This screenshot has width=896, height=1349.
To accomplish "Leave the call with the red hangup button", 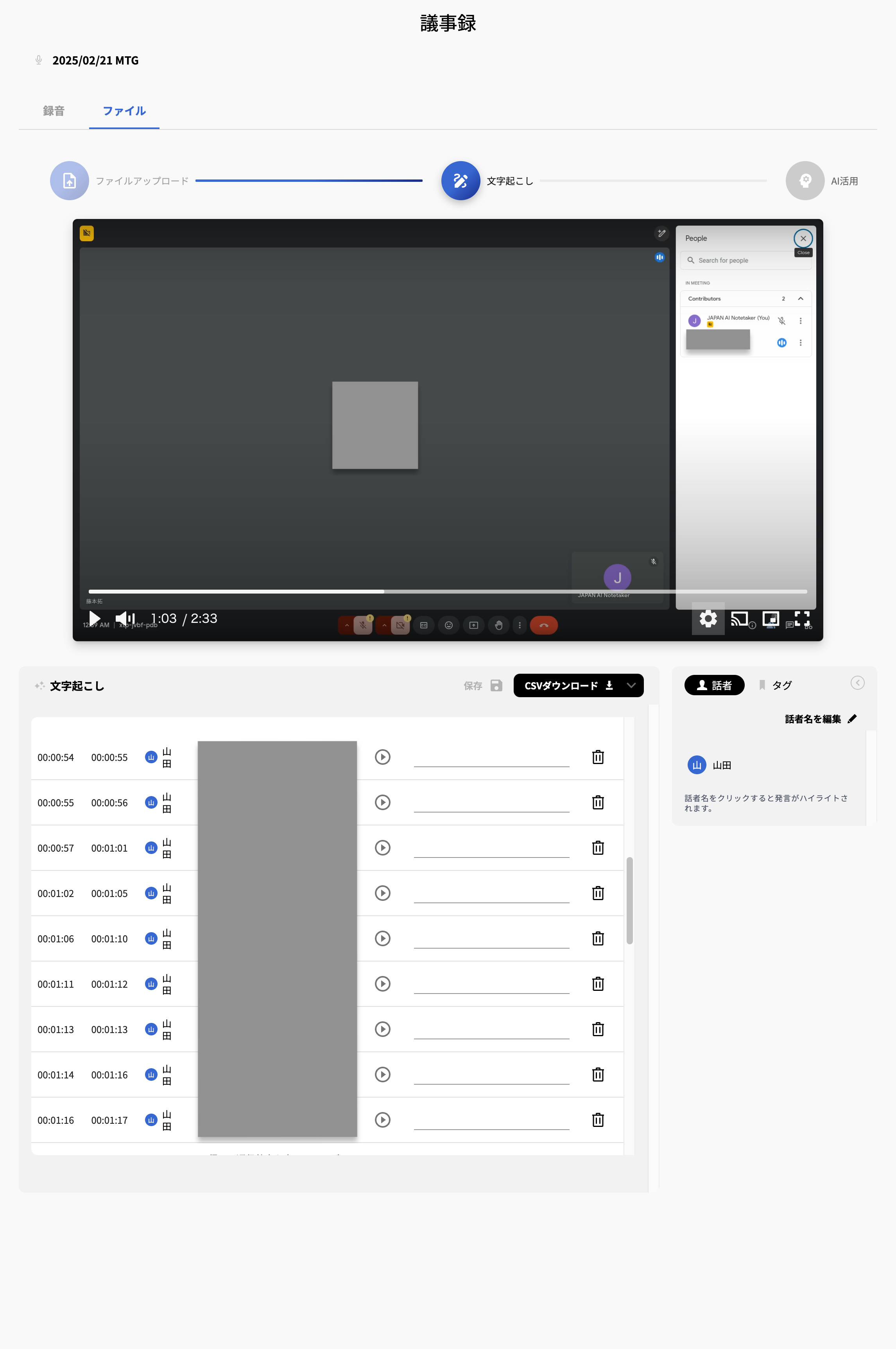I will click(544, 625).
